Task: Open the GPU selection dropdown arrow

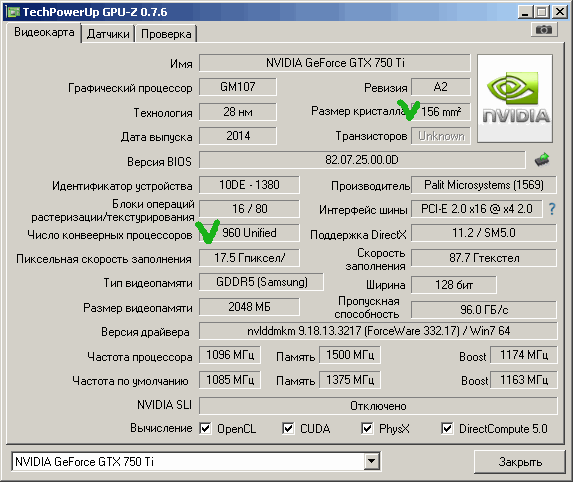Action: pos(371,461)
